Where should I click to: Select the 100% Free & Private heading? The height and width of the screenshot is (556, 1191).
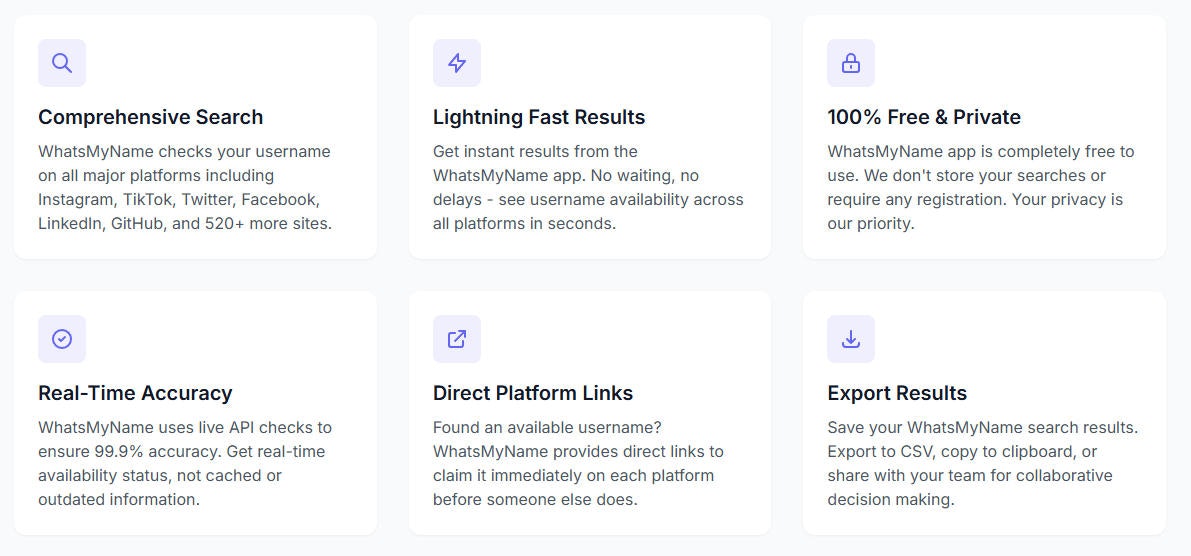[924, 117]
